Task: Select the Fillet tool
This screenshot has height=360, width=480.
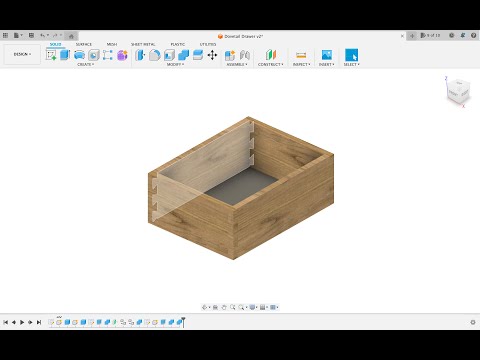Action: pos(154,55)
